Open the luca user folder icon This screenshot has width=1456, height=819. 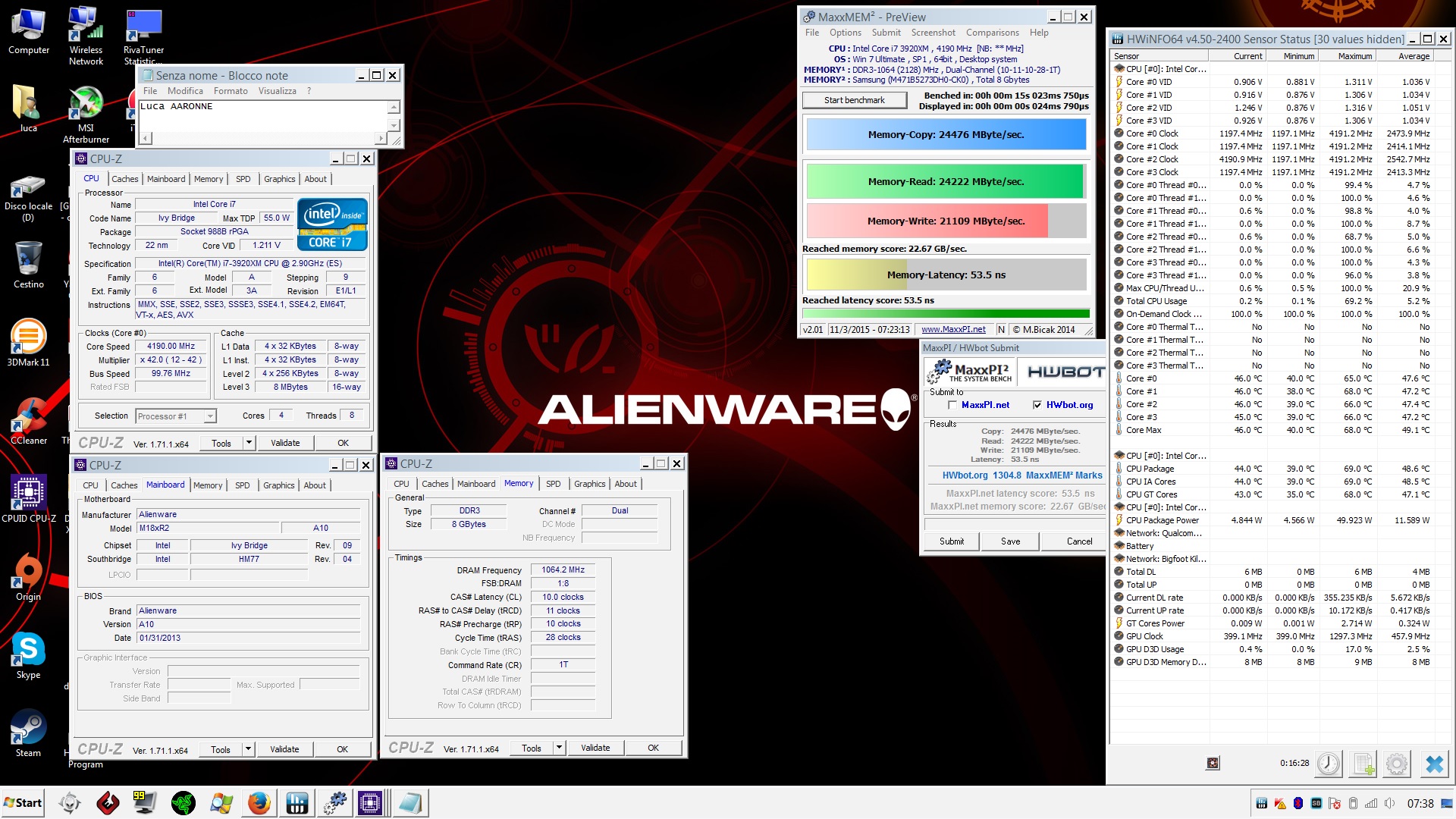click(x=29, y=108)
